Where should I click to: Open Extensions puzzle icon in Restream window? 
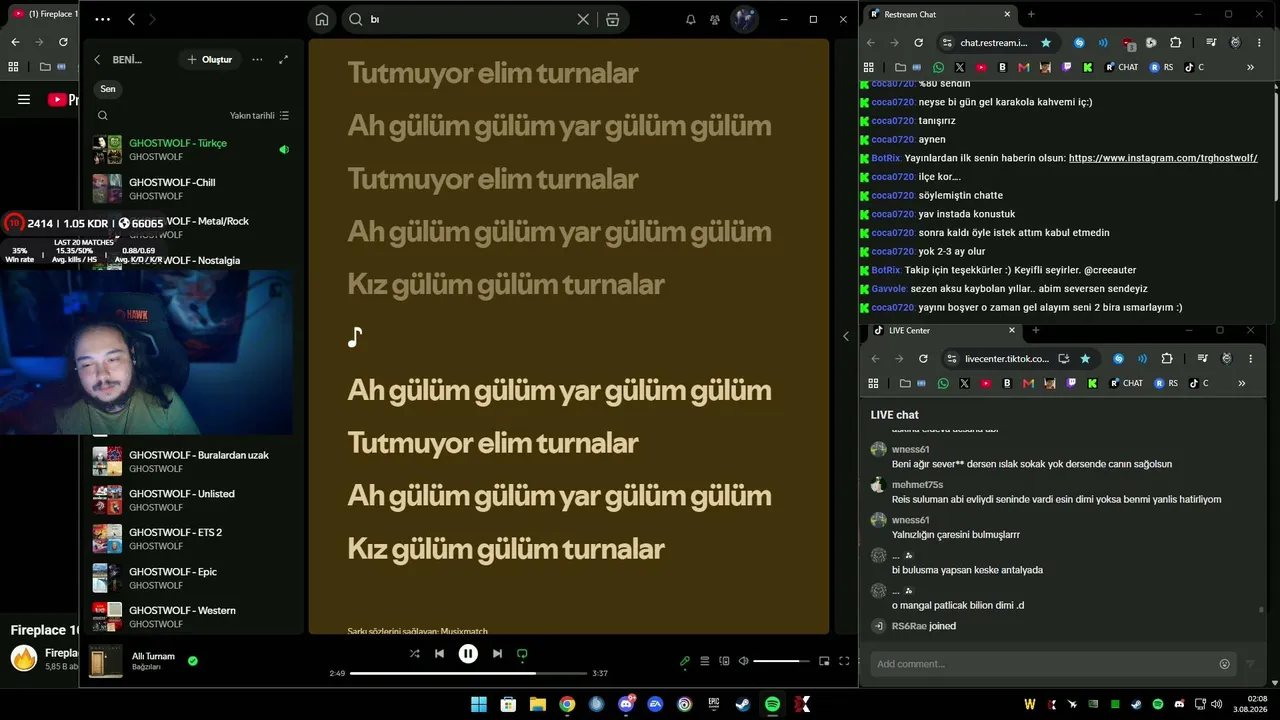point(1175,43)
